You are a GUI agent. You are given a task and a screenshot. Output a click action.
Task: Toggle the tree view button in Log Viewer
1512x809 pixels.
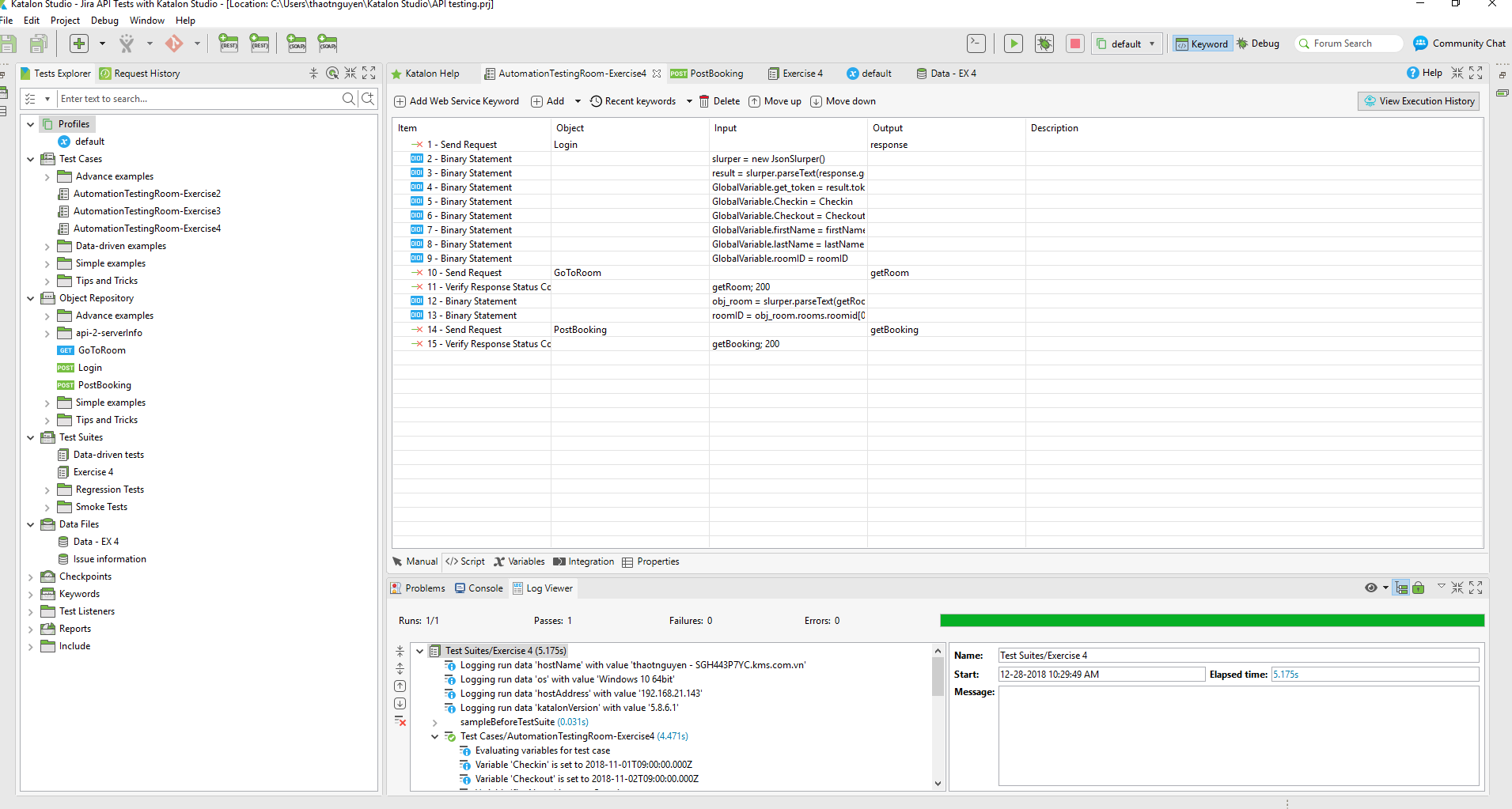click(1401, 588)
